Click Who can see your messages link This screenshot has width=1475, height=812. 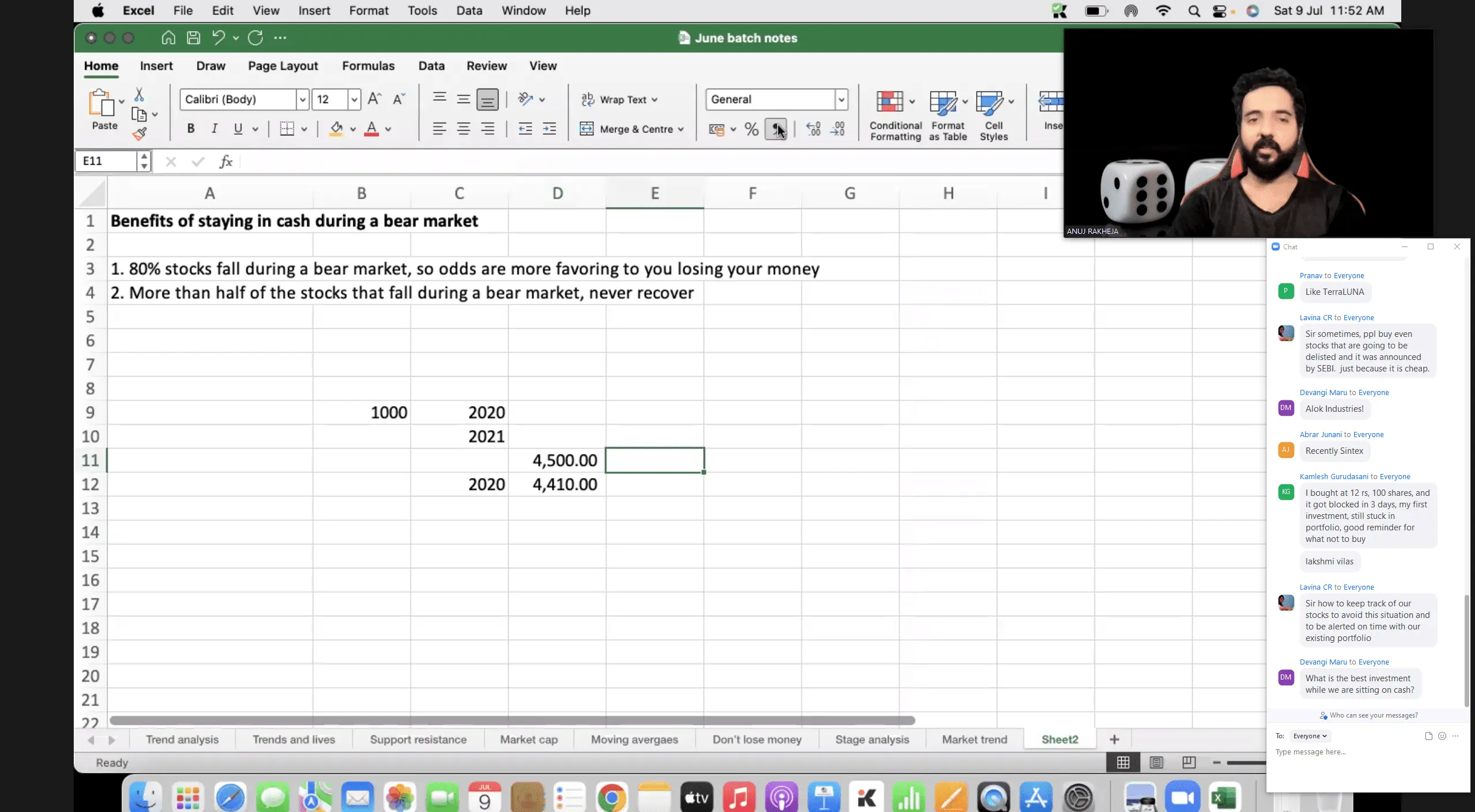click(x=1373, y=715)
